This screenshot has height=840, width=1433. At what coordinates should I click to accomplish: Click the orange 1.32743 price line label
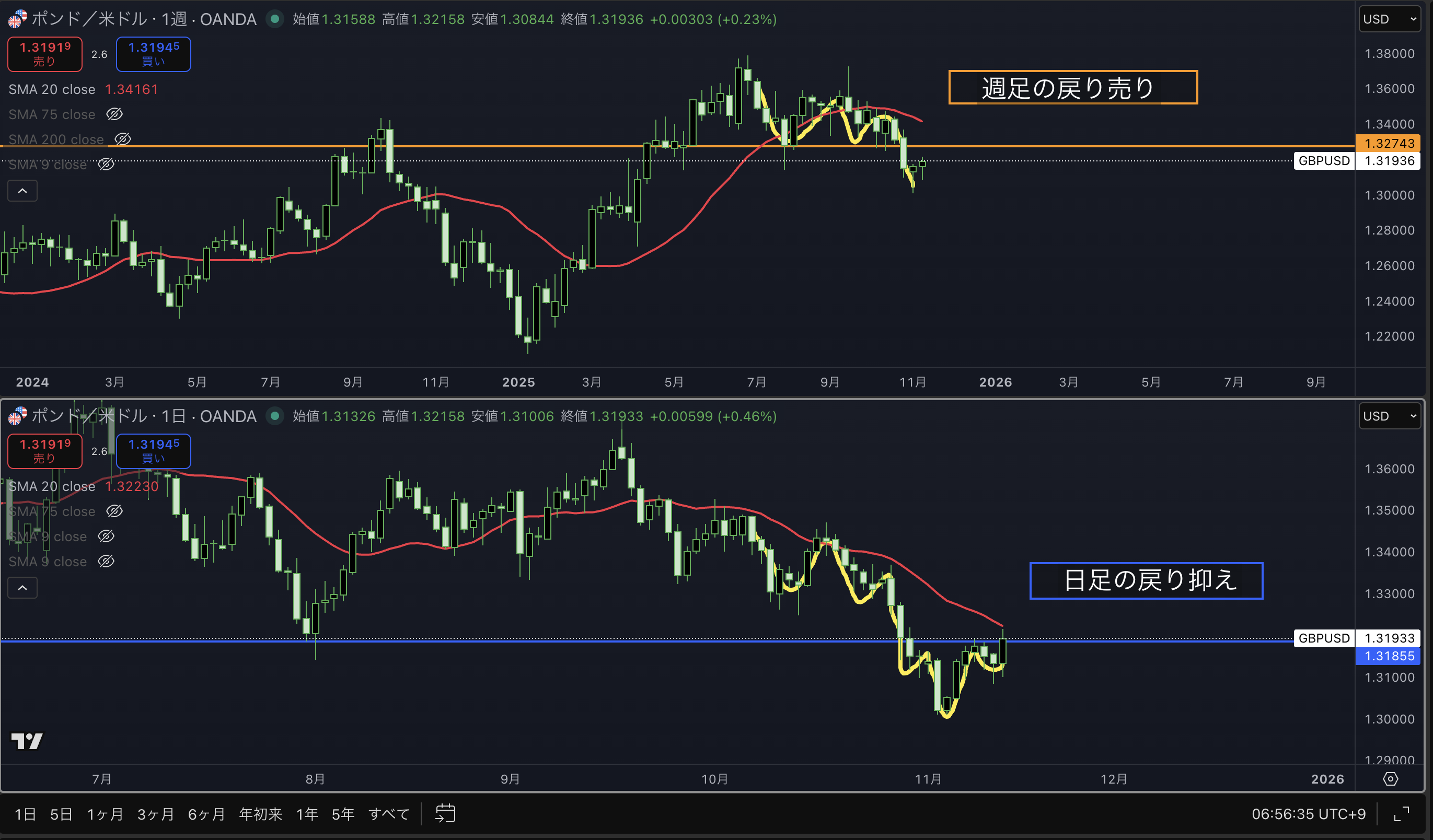1389,143
